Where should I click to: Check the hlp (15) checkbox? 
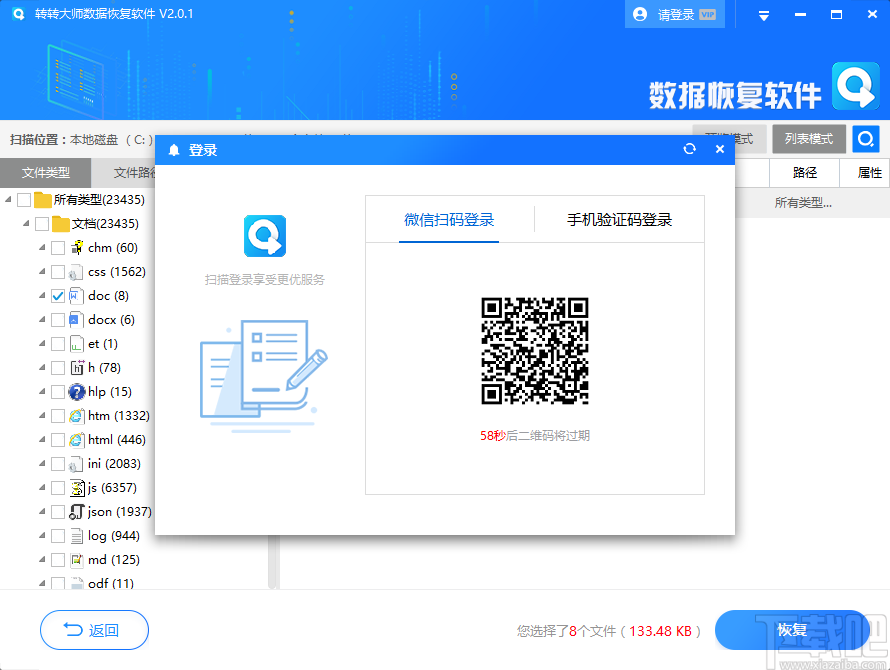(57, 392)
